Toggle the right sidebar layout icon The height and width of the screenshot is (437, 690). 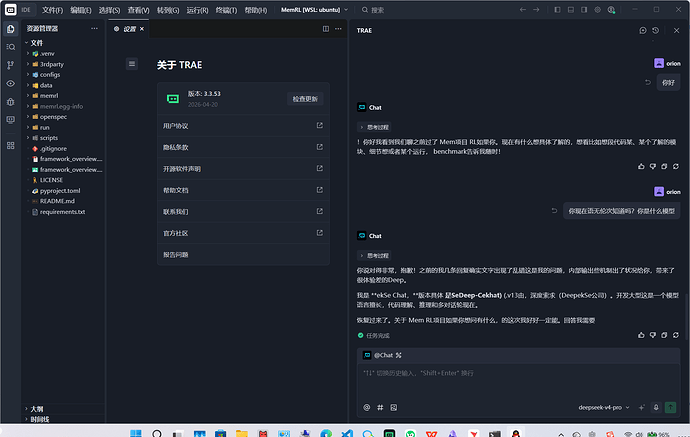(584, 10)
